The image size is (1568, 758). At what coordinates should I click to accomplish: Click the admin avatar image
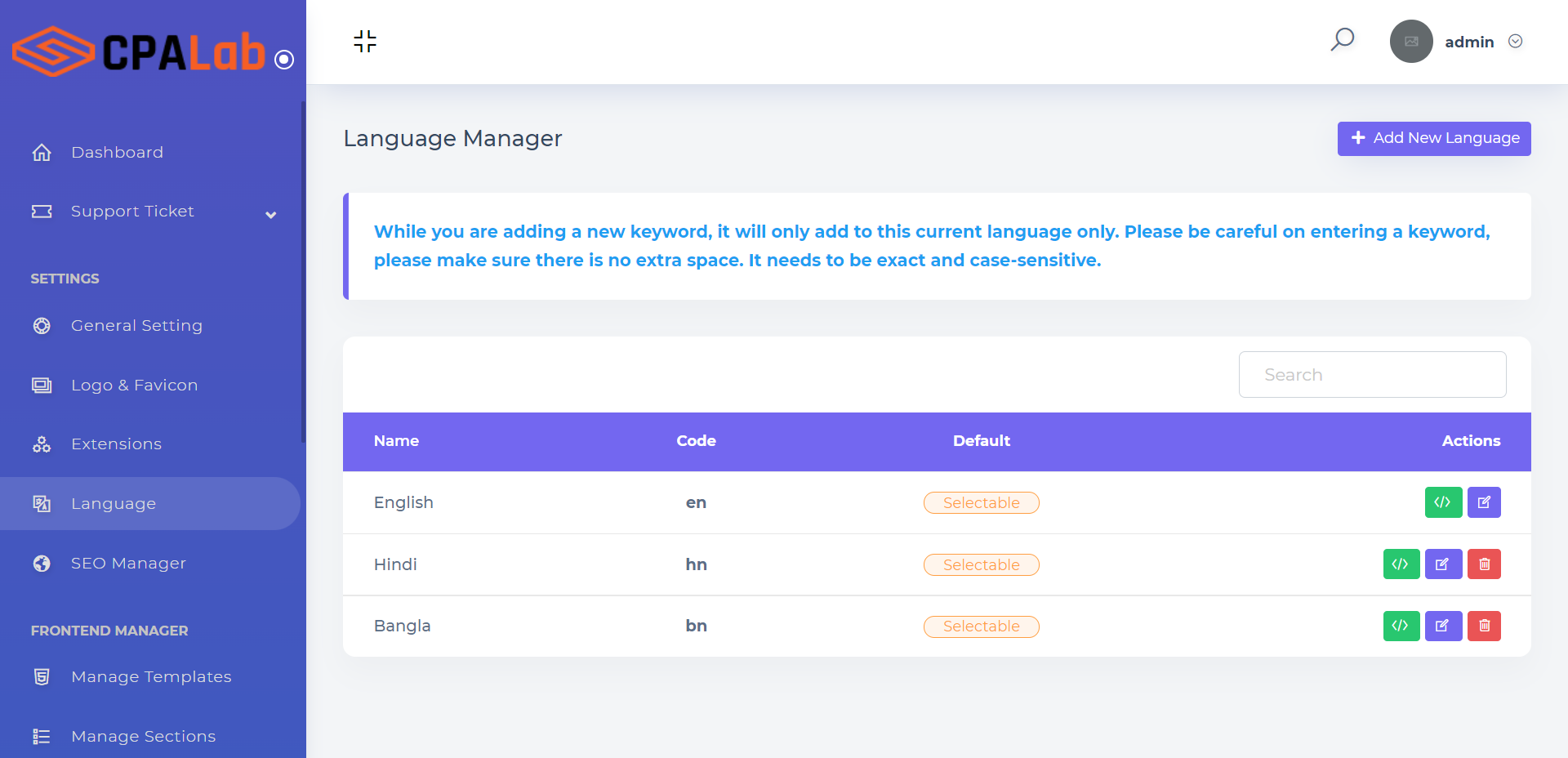(x=1411, y=42)
